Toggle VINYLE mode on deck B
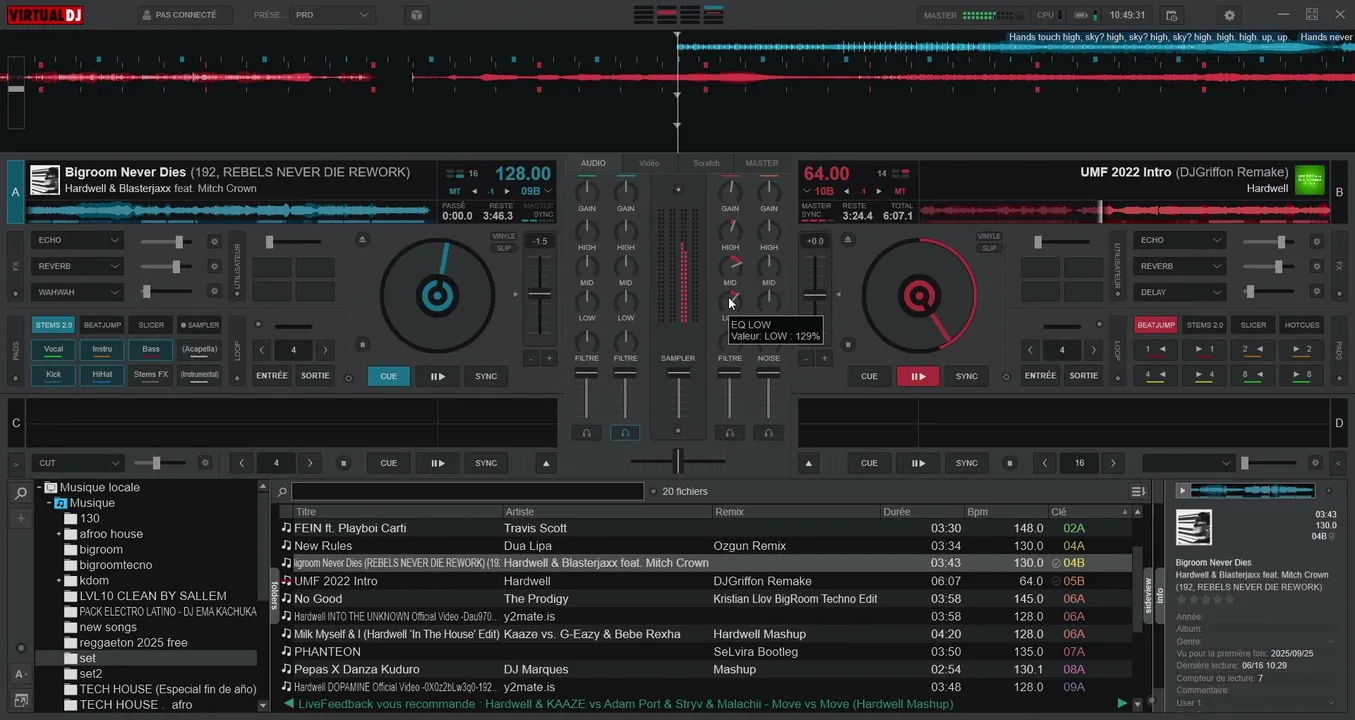This screenshot has width=1355, height=720. pos(989,237)
